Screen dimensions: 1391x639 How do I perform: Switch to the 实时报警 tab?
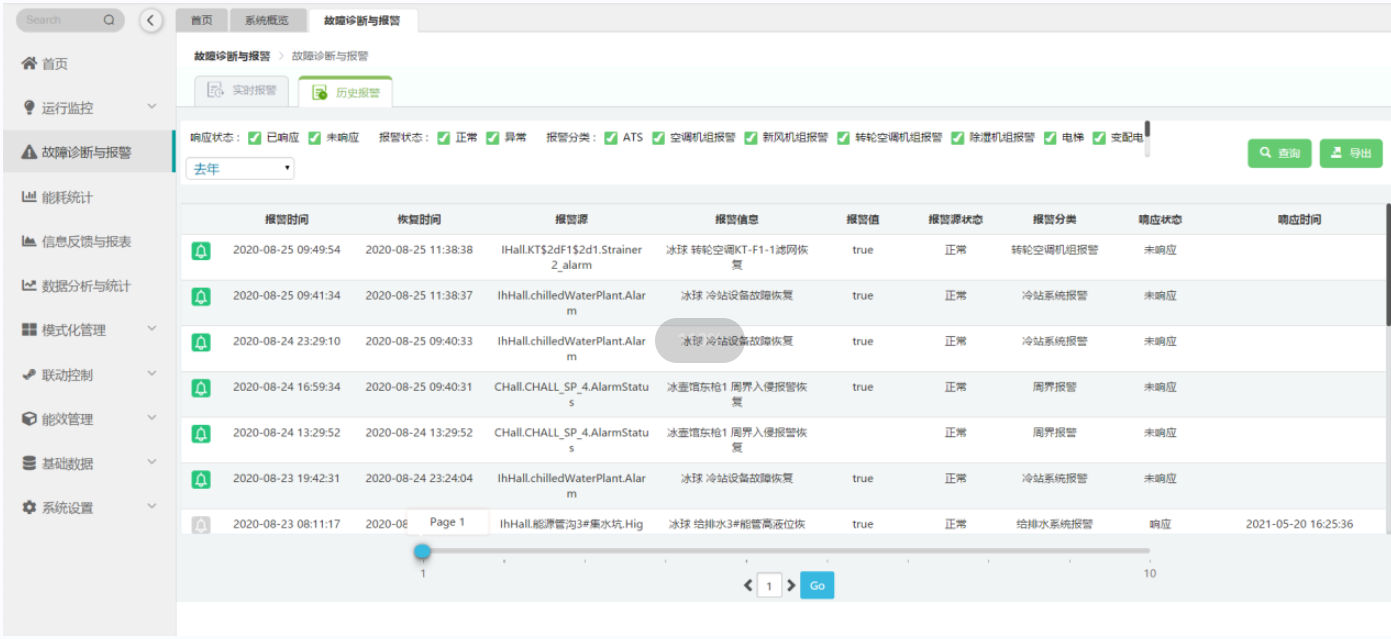coord(242,91)
